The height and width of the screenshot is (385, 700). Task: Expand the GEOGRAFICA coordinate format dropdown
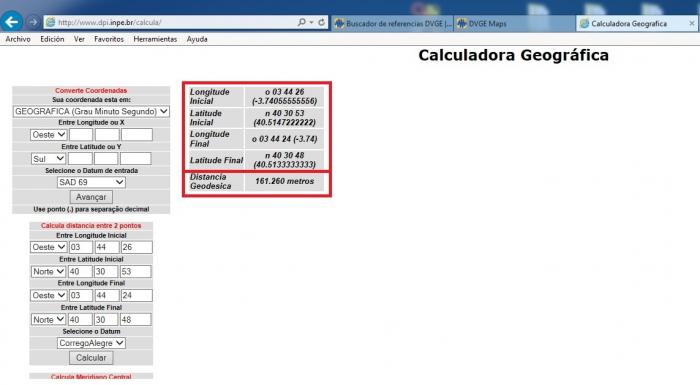click(91, 111)
